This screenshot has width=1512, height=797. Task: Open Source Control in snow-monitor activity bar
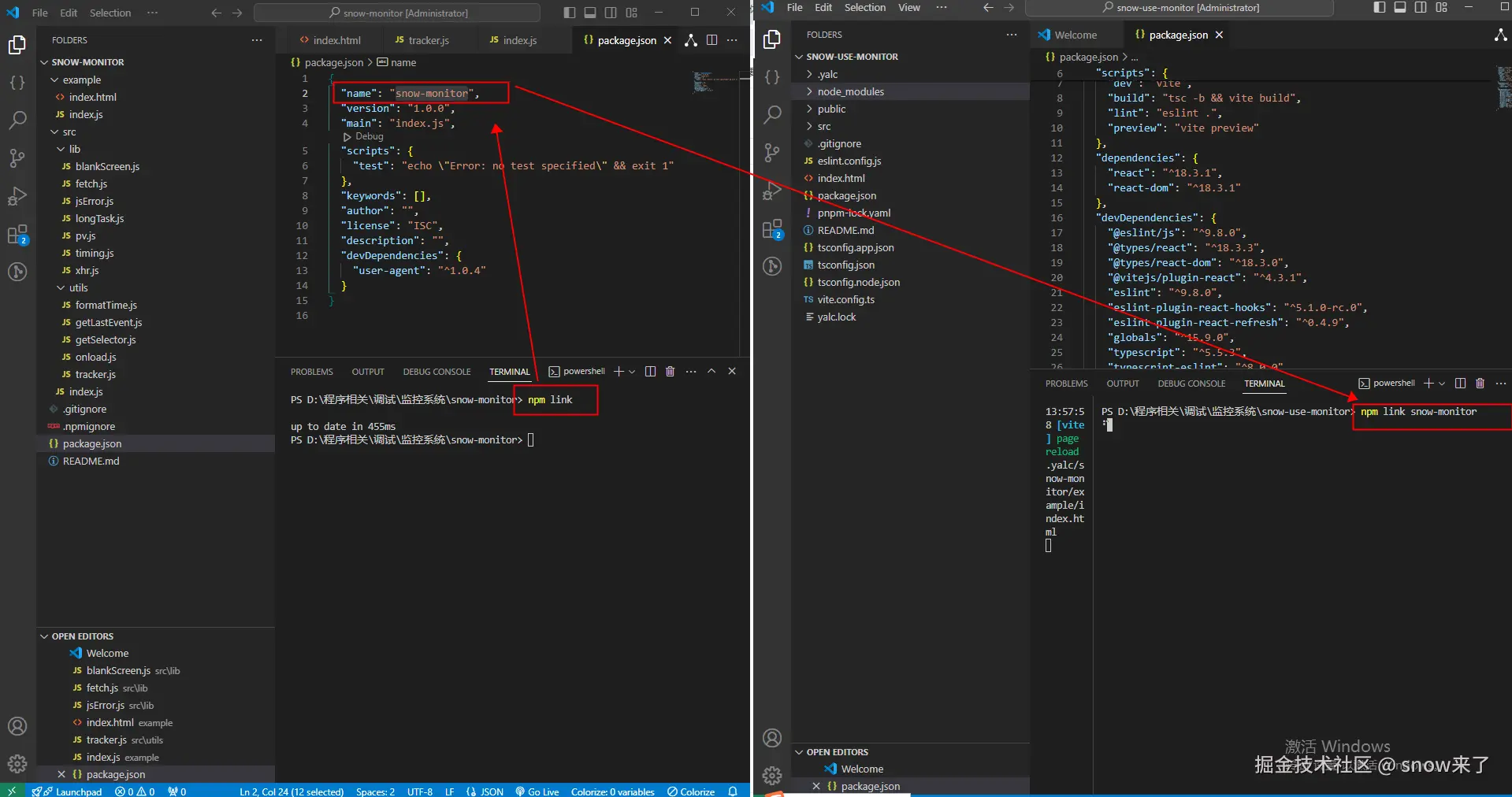click(17, 158)
